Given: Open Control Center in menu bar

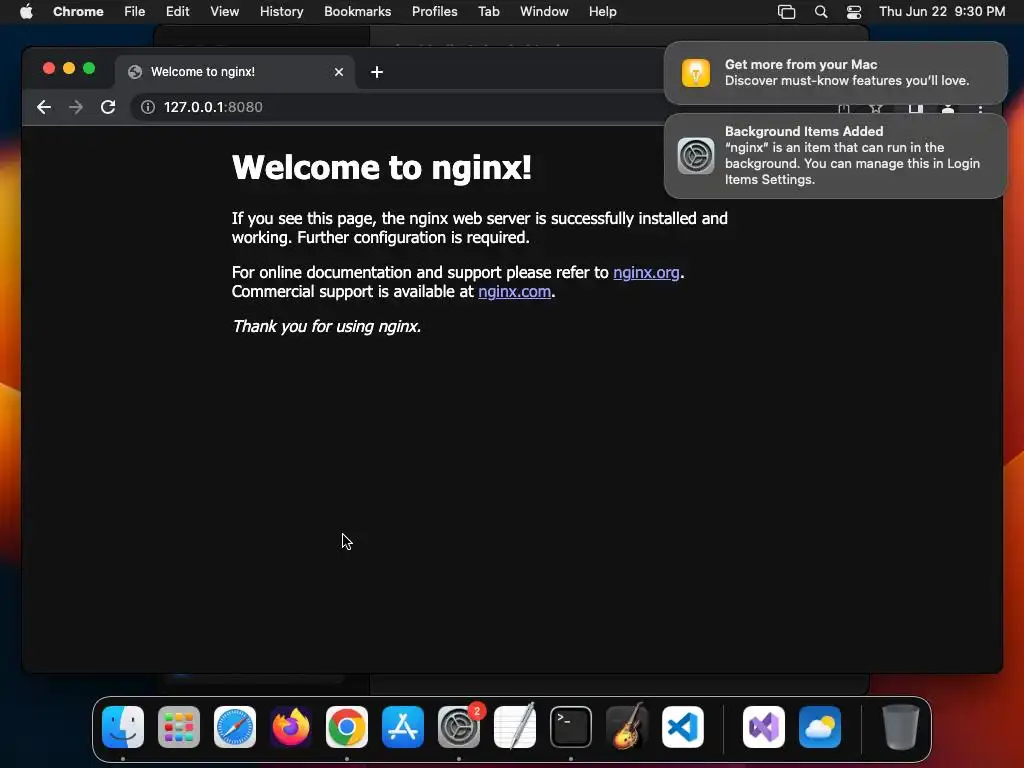Looking at the screenshot, I should click(x=854, y=12).
